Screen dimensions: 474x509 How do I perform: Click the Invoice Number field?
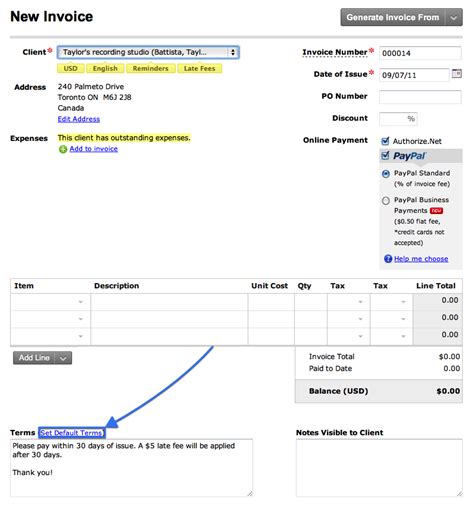tap(420, 53)
